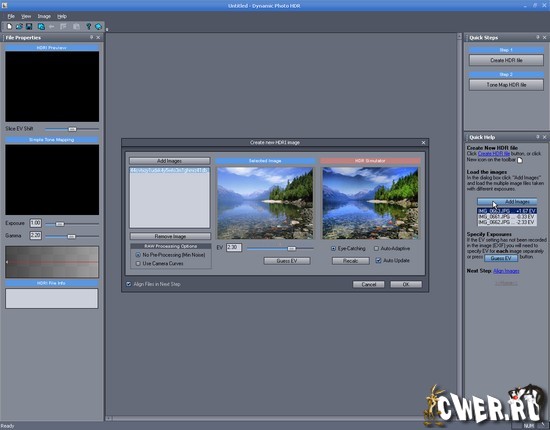
Task: Click the question mark help toolbar icon
Action: tap(88, 26)
